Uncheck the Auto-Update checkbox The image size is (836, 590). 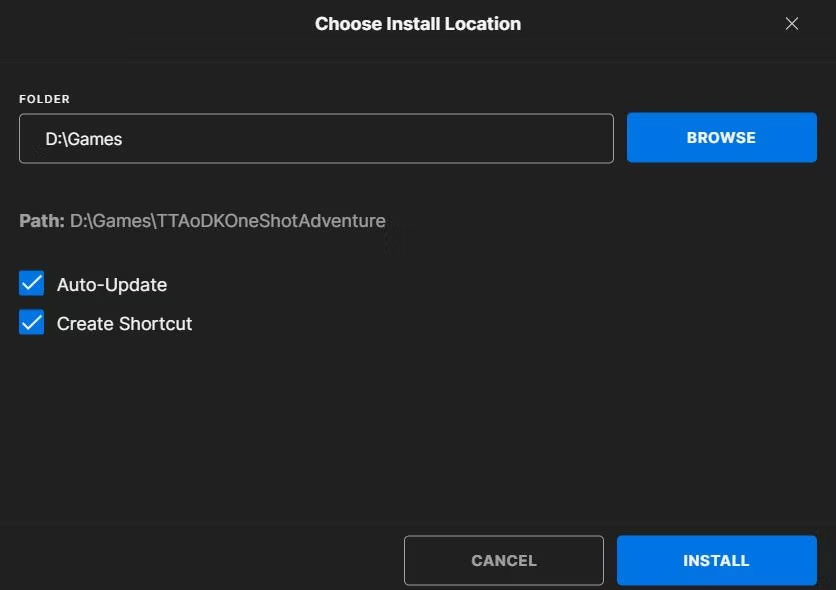[31, 283]
